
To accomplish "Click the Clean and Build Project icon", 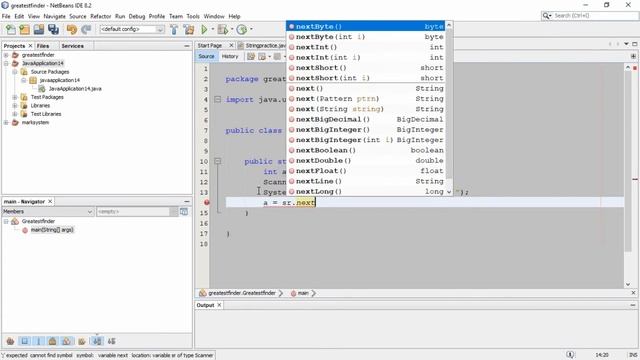I will pos(189,29).
